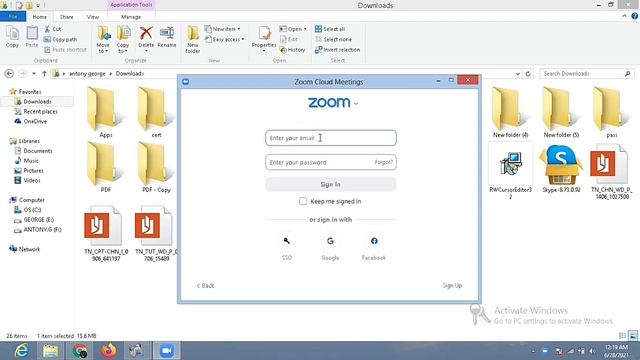Create a New folder from the ribbon
The image size is (640, 360).
point(193,39)
